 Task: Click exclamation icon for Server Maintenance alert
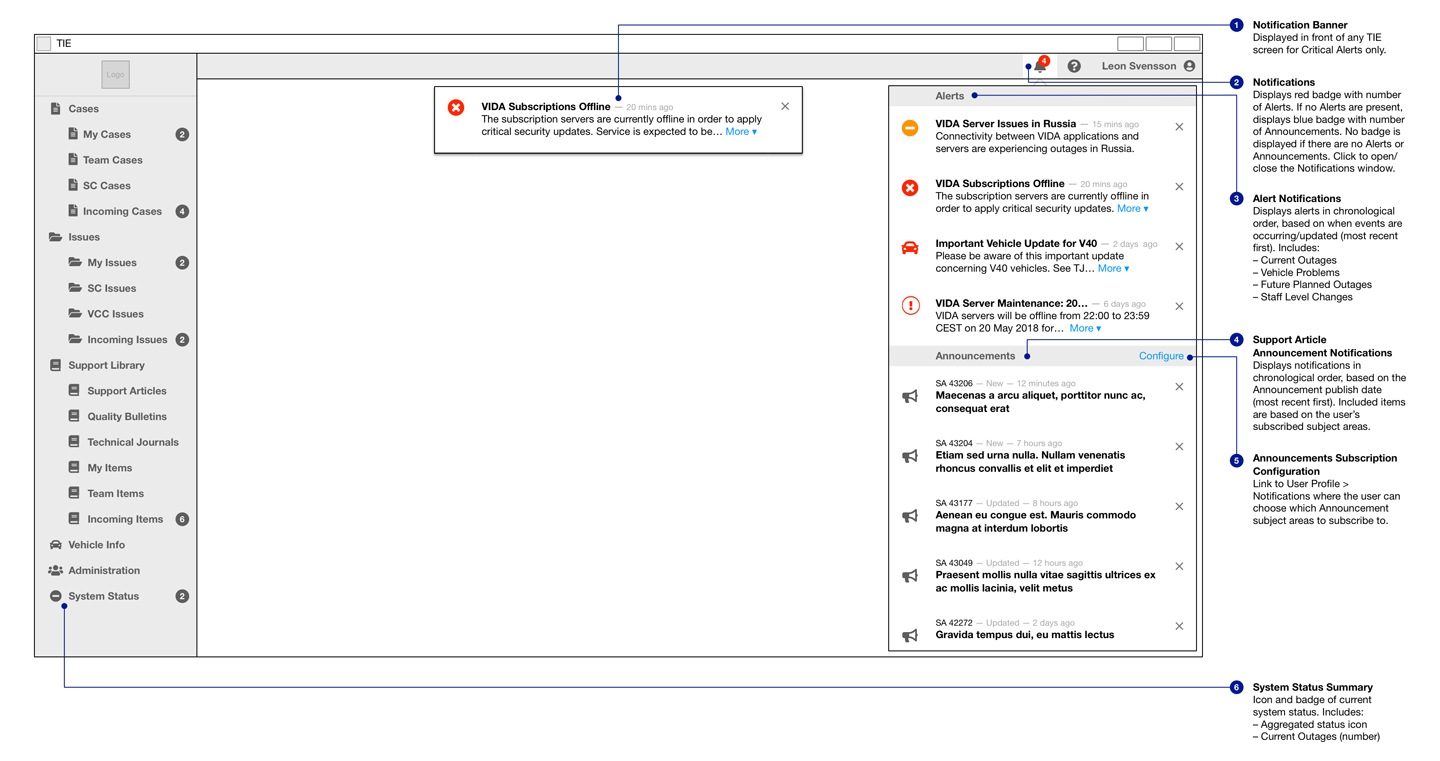(x=910, y=306)
